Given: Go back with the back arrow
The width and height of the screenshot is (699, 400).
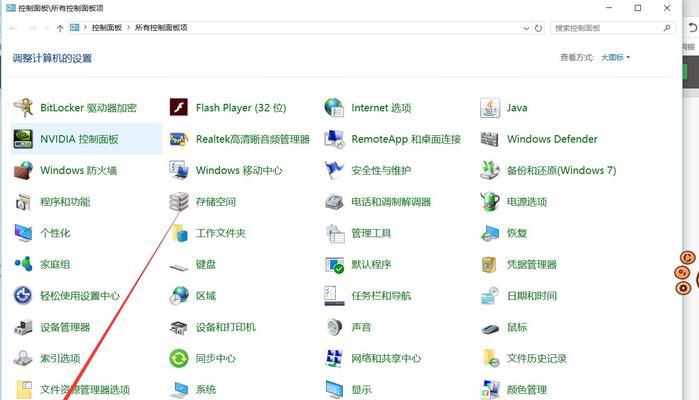Looking at the screenshot, I should click(13, 28).
